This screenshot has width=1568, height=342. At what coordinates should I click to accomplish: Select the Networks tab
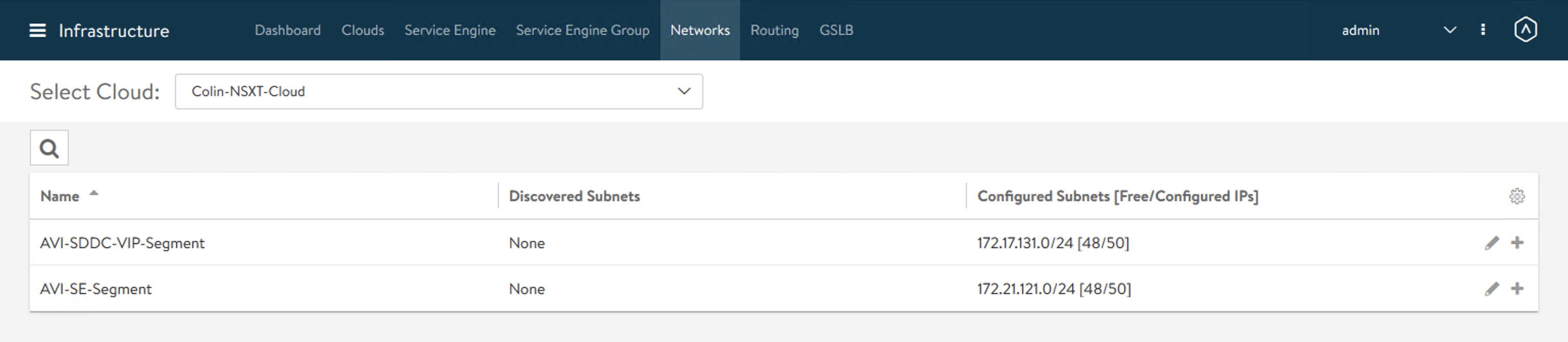point(700,31)
